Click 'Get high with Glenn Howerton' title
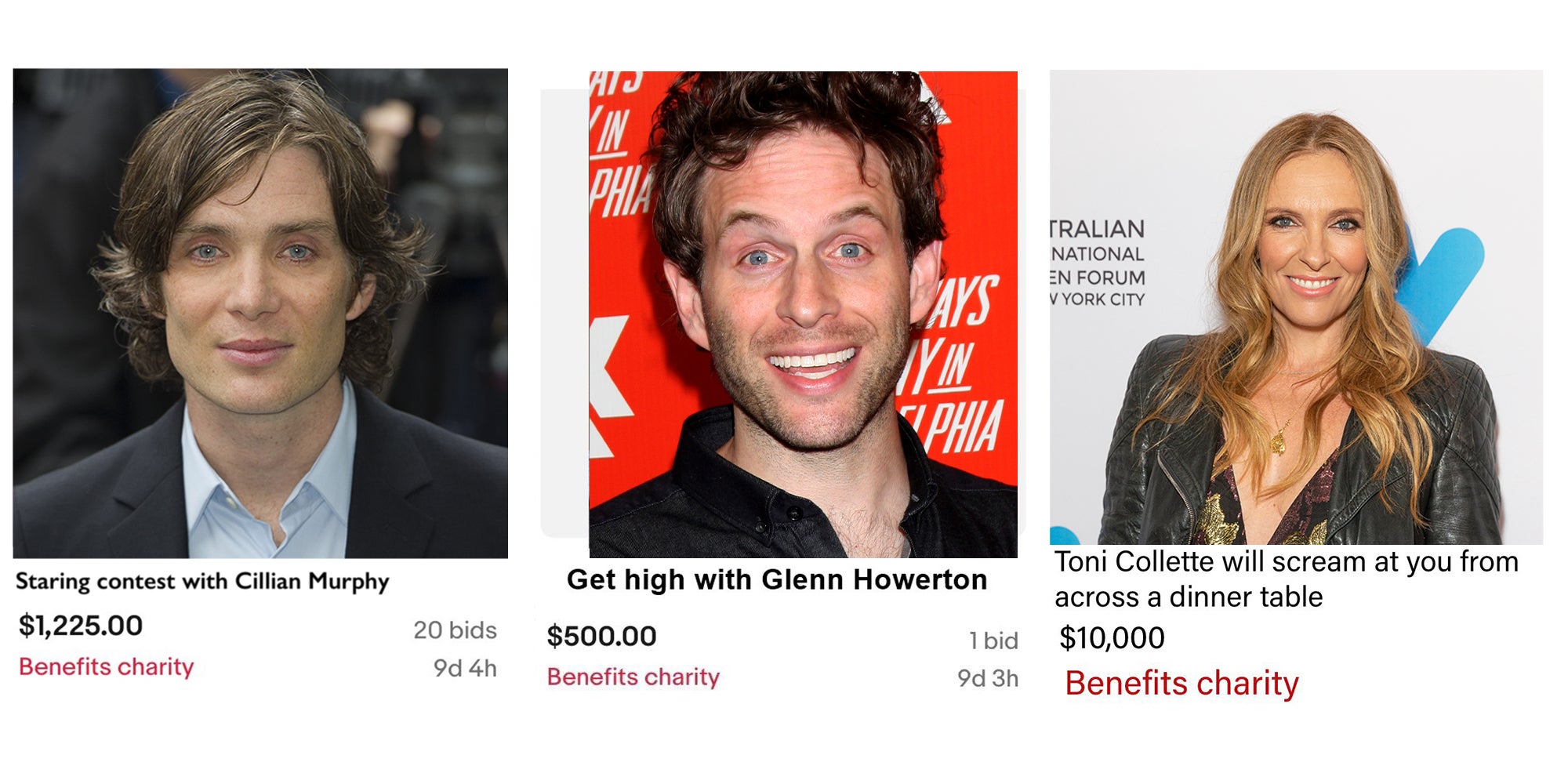Screen dimensions: 1568x784 [x=777, y=579]
